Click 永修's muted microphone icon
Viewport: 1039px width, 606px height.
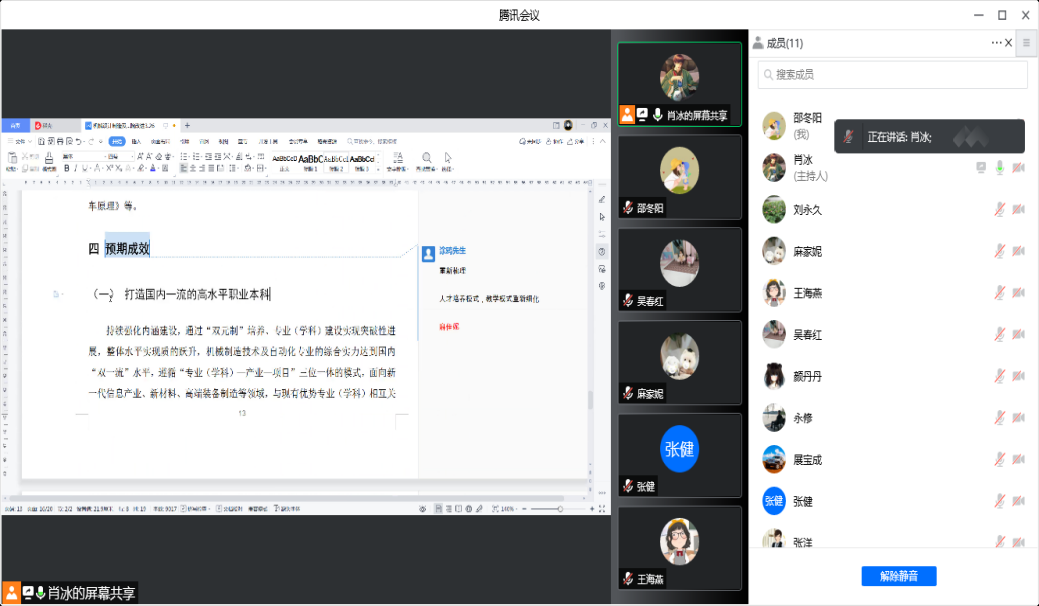[999, 418]
